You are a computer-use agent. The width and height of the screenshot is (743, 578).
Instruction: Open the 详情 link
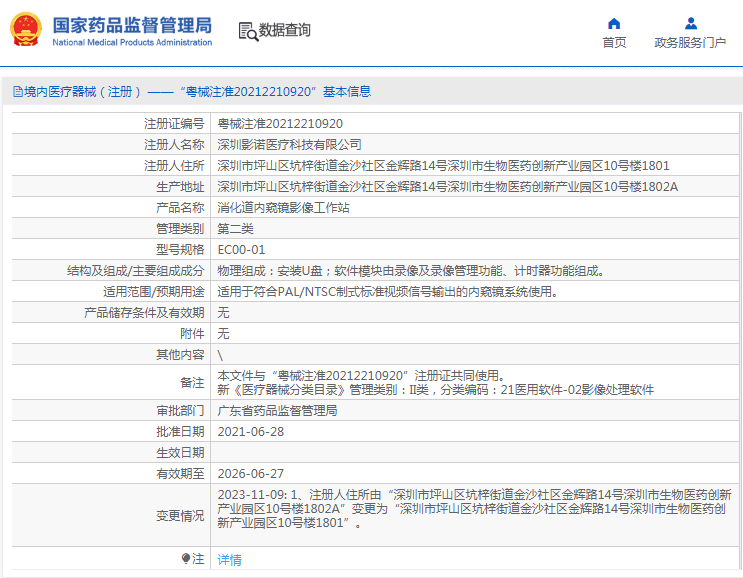(x=229, y=560)
